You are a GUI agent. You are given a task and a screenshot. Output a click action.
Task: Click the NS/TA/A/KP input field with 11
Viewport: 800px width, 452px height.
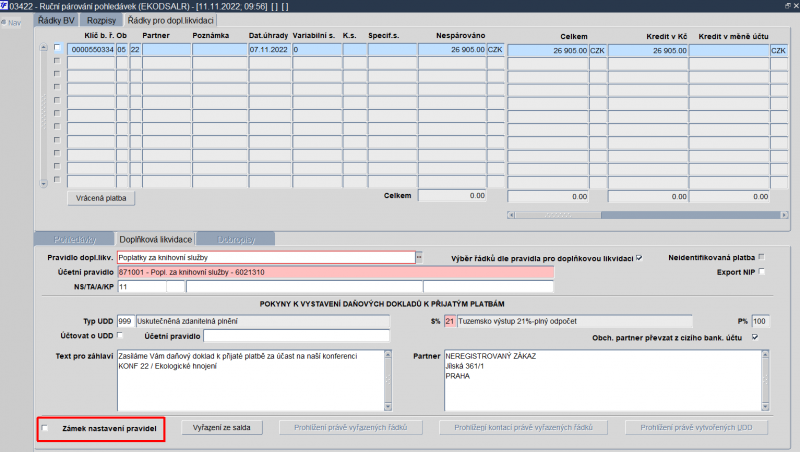click(142, 287)
